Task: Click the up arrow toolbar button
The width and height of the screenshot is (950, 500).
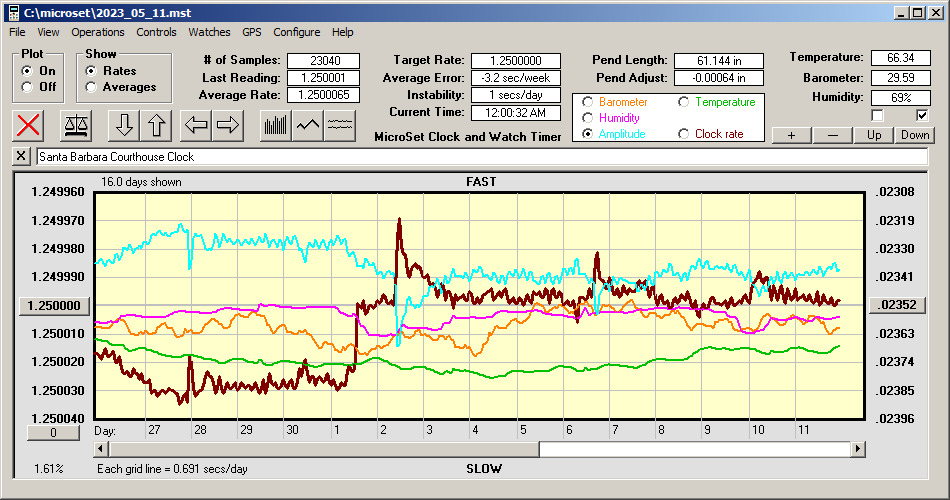Action: (156, 125)
